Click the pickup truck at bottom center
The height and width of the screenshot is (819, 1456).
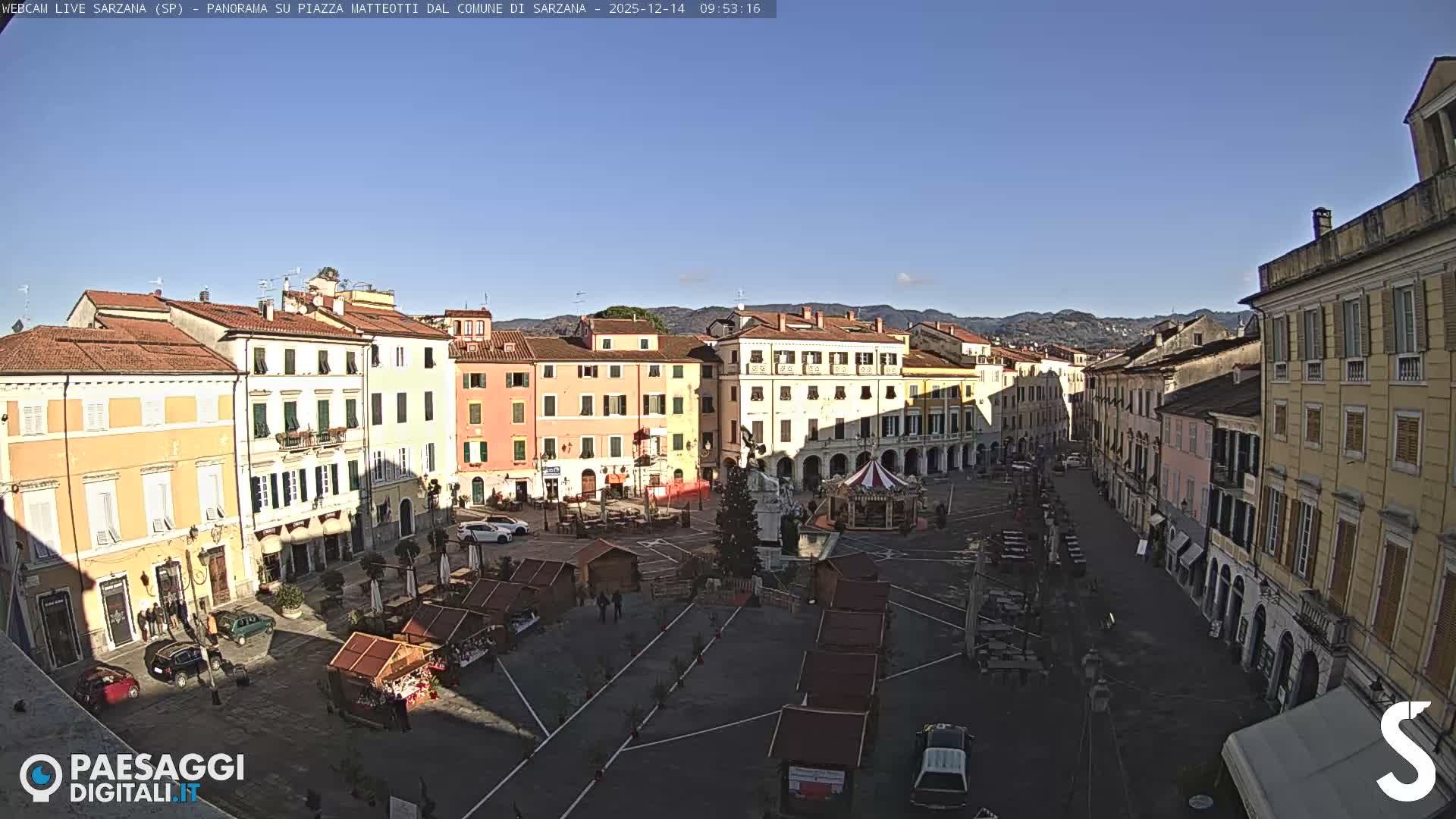[941, 766]
